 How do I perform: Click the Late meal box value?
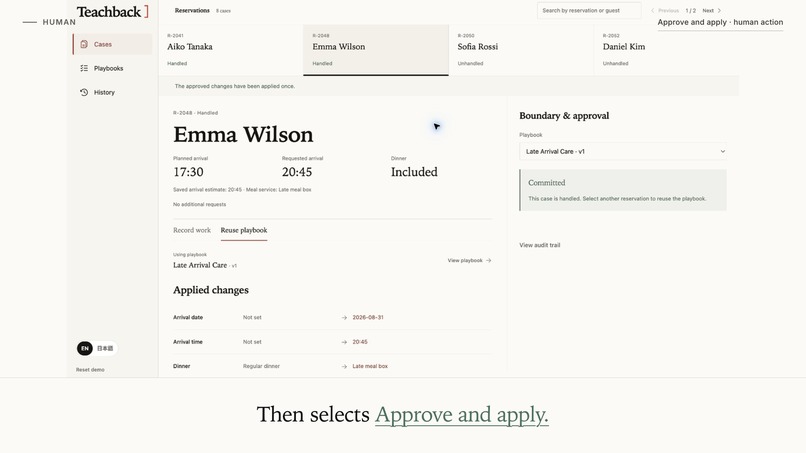[370, 367]
